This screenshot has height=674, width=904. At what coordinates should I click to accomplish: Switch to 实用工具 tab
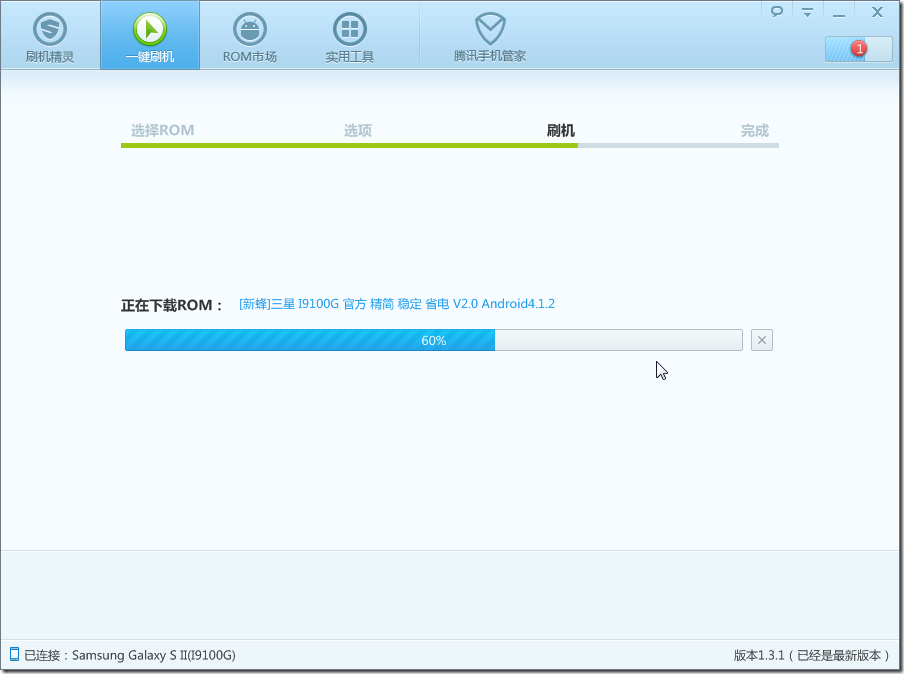(x=349, y=36)
